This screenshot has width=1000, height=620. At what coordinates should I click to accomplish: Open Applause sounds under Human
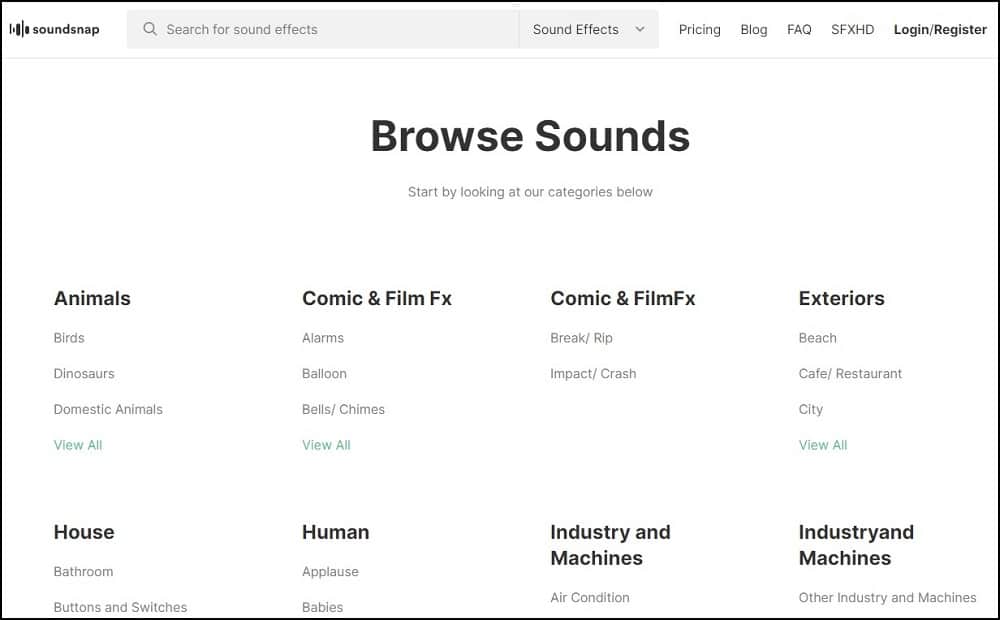tap(330, 571)
